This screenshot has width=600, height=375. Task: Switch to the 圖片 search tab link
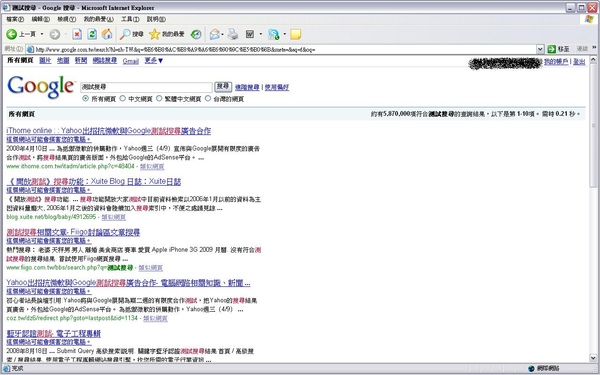click(45, 60)
